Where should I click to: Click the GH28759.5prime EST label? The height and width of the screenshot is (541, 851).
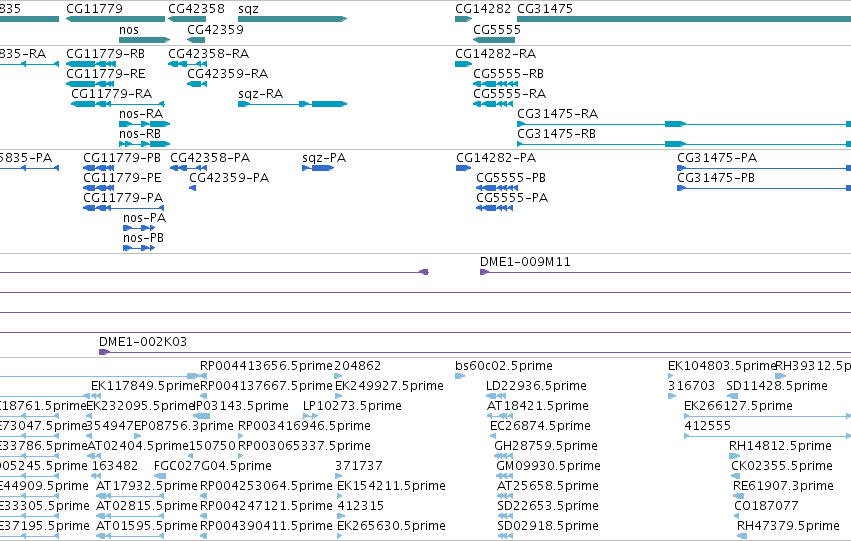click(546, 446)
